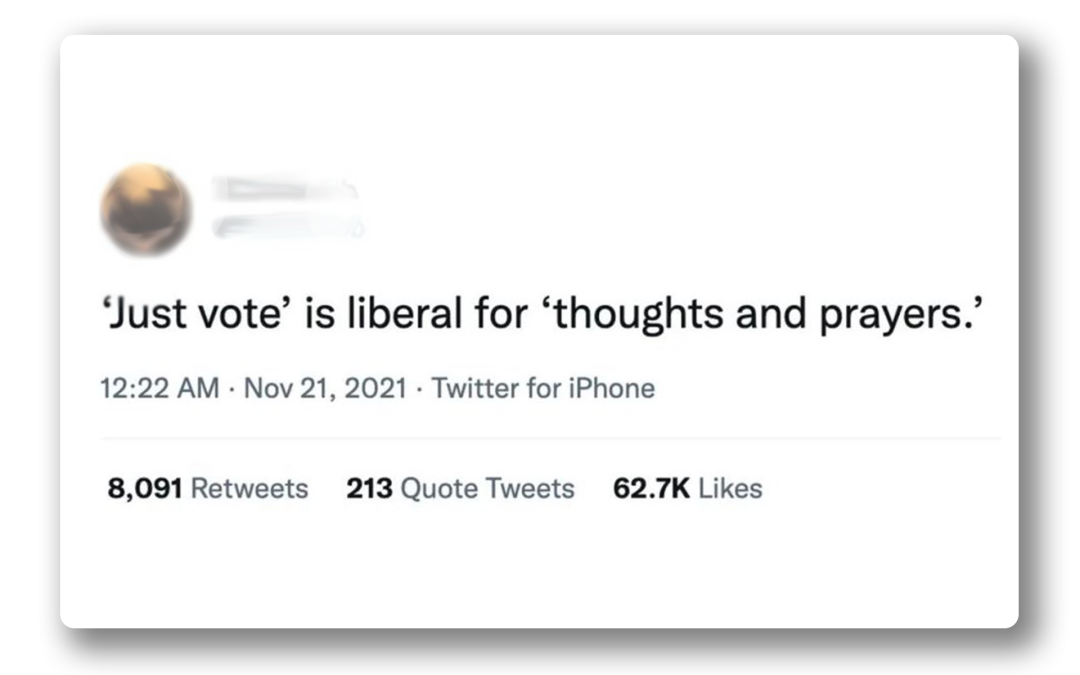1080x675 pixels.
Task: Click the word iPhone in source label
Action: pos(612,388)
